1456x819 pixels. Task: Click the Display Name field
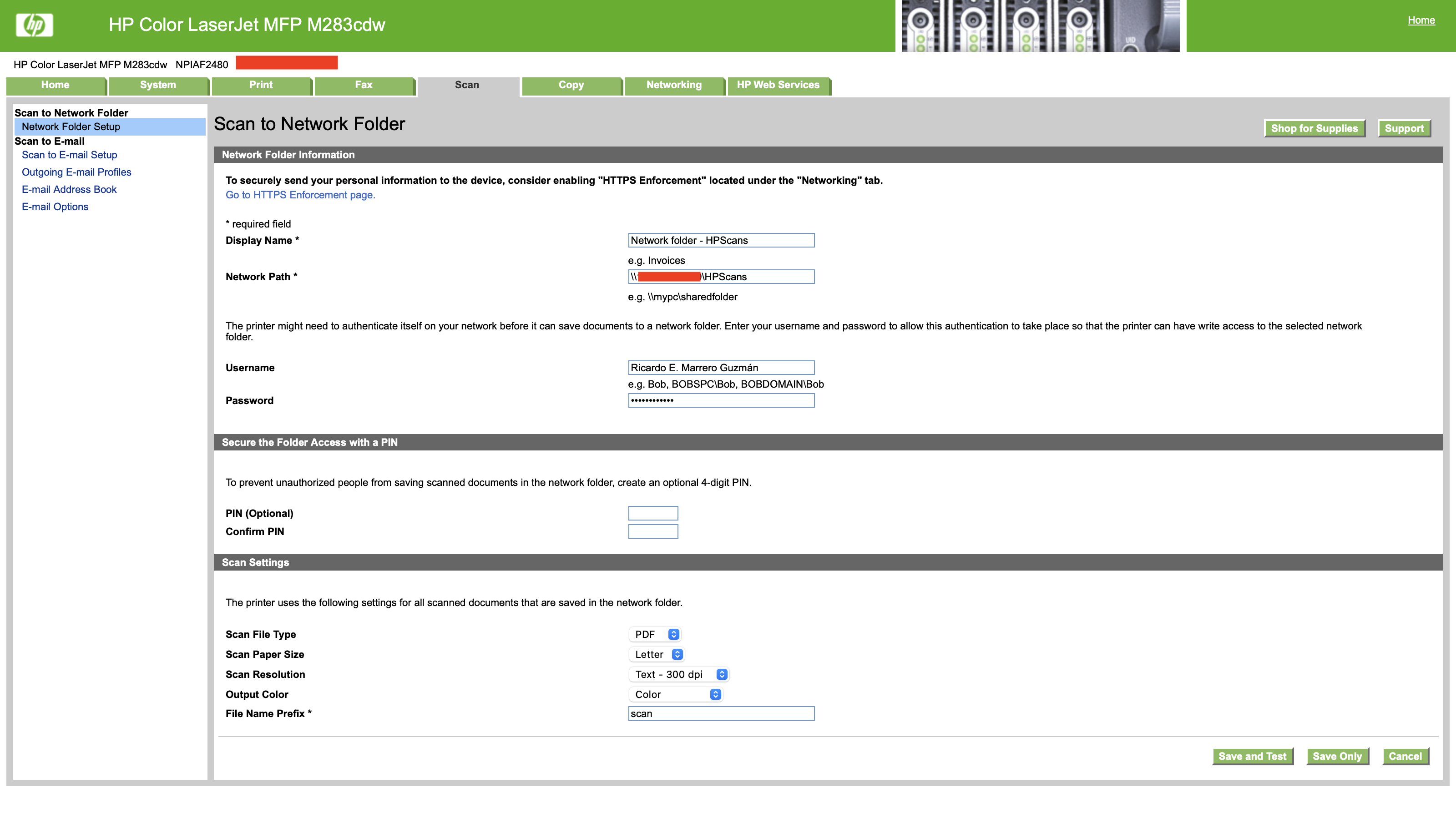(721, 240)
